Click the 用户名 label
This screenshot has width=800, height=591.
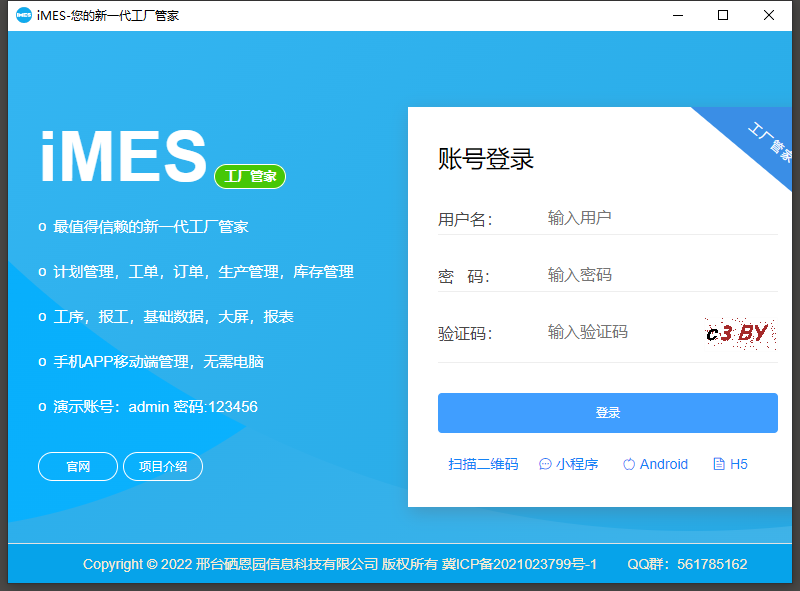465,219
